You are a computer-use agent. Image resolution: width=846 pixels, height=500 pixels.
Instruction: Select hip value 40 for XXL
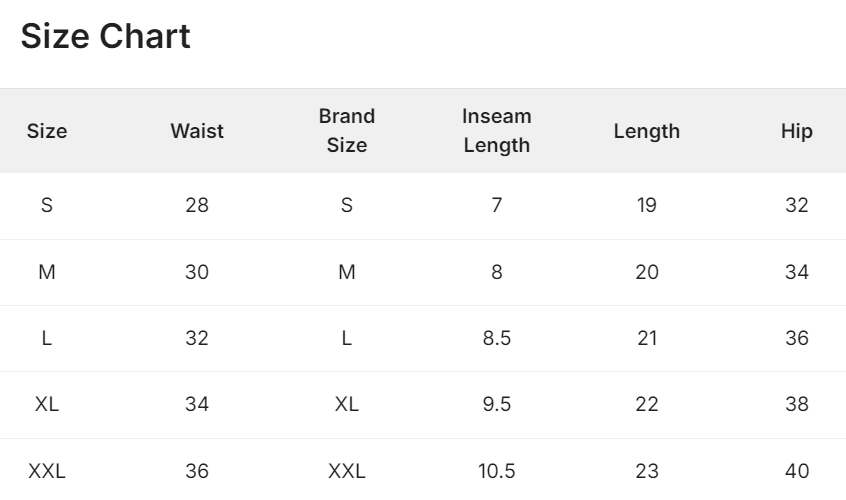pyautogui.click(x=797, y=470)
